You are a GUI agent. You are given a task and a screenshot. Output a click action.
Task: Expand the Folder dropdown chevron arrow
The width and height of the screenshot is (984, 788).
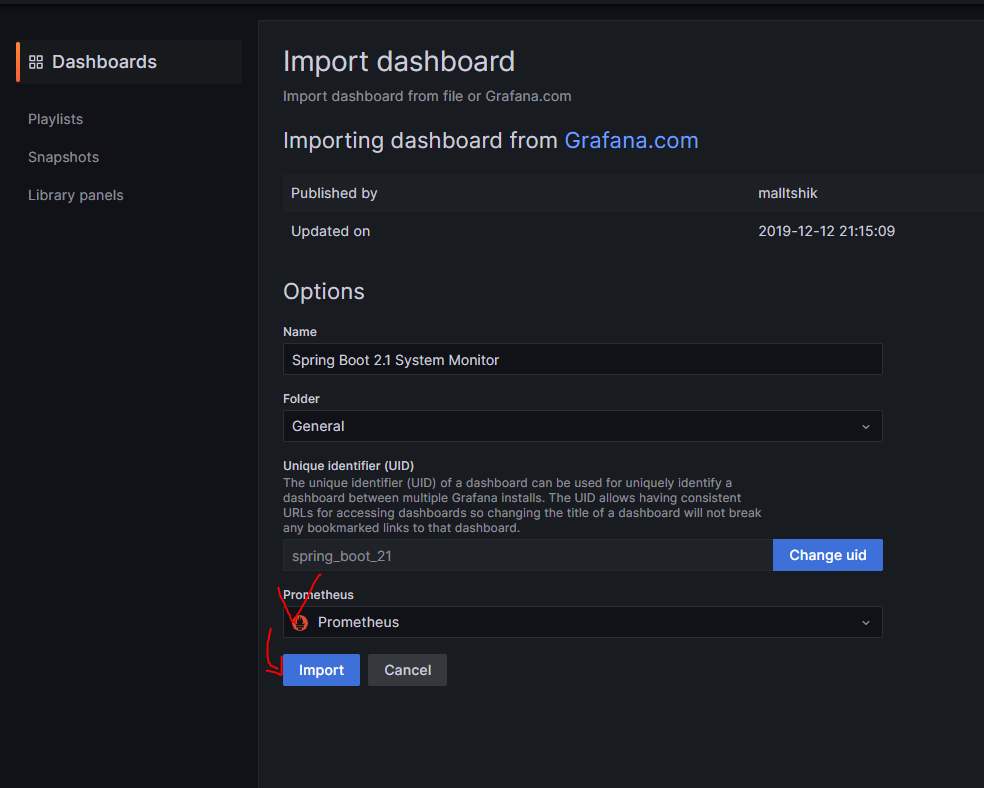point(865,427)
